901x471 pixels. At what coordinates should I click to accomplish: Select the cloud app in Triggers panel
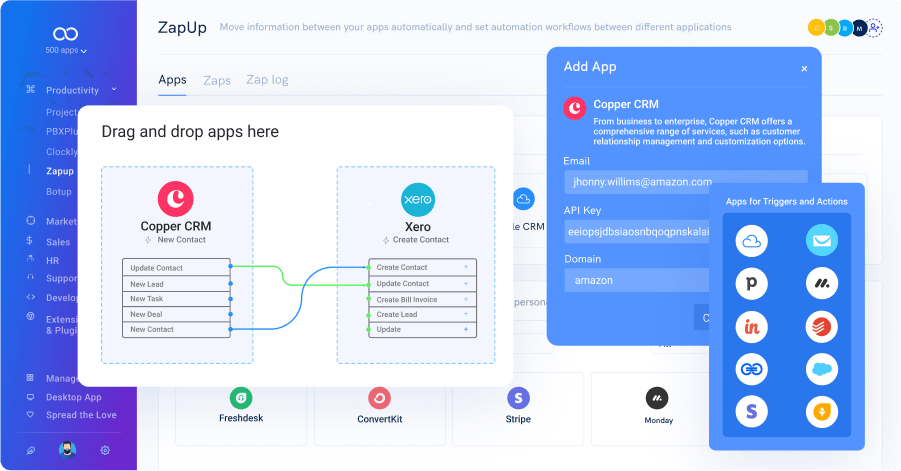[752, 241]
